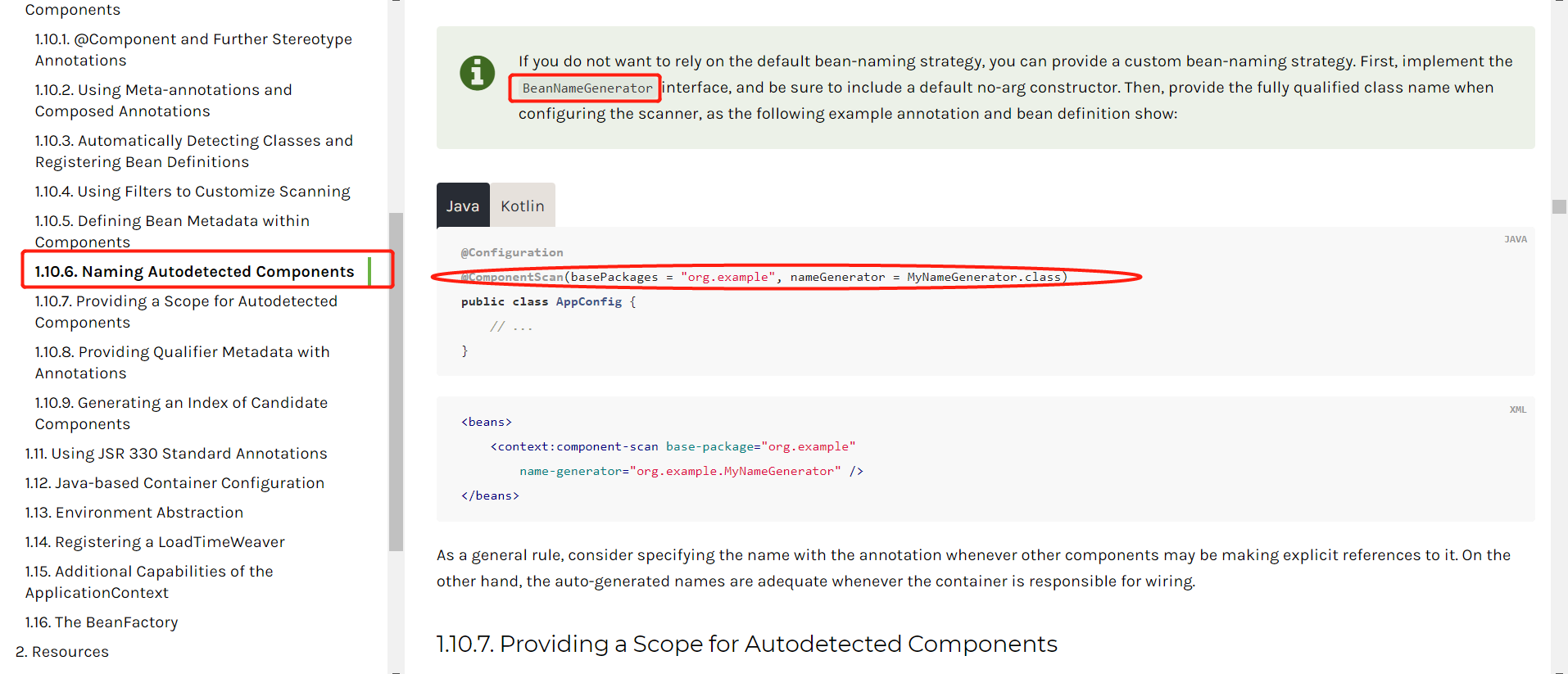Open 1.12 Java-based Container Configuration

[174, 483]
